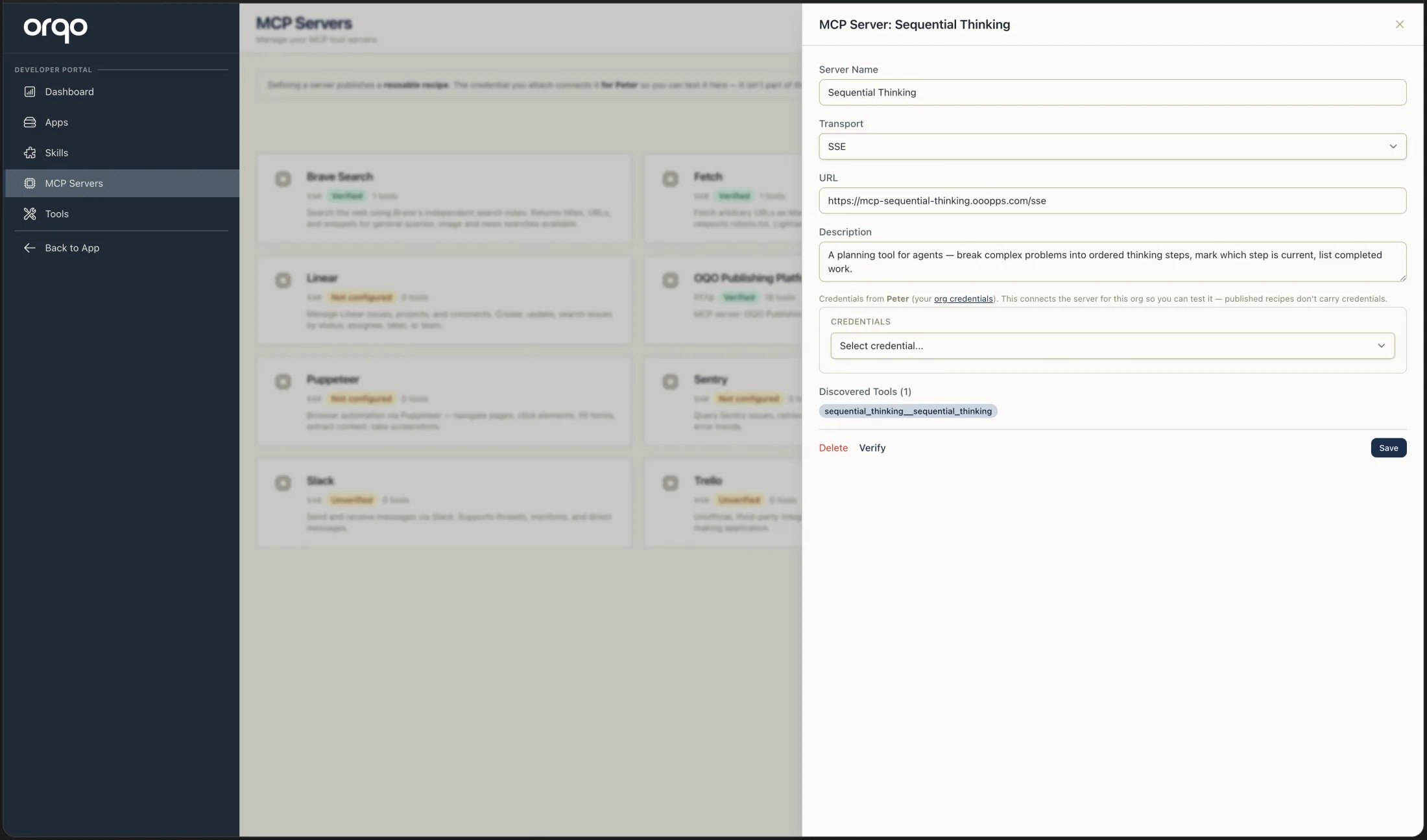1427x840 pixels.
Task: Click the CREDENTIALS section label
Action: pos(860,322)
